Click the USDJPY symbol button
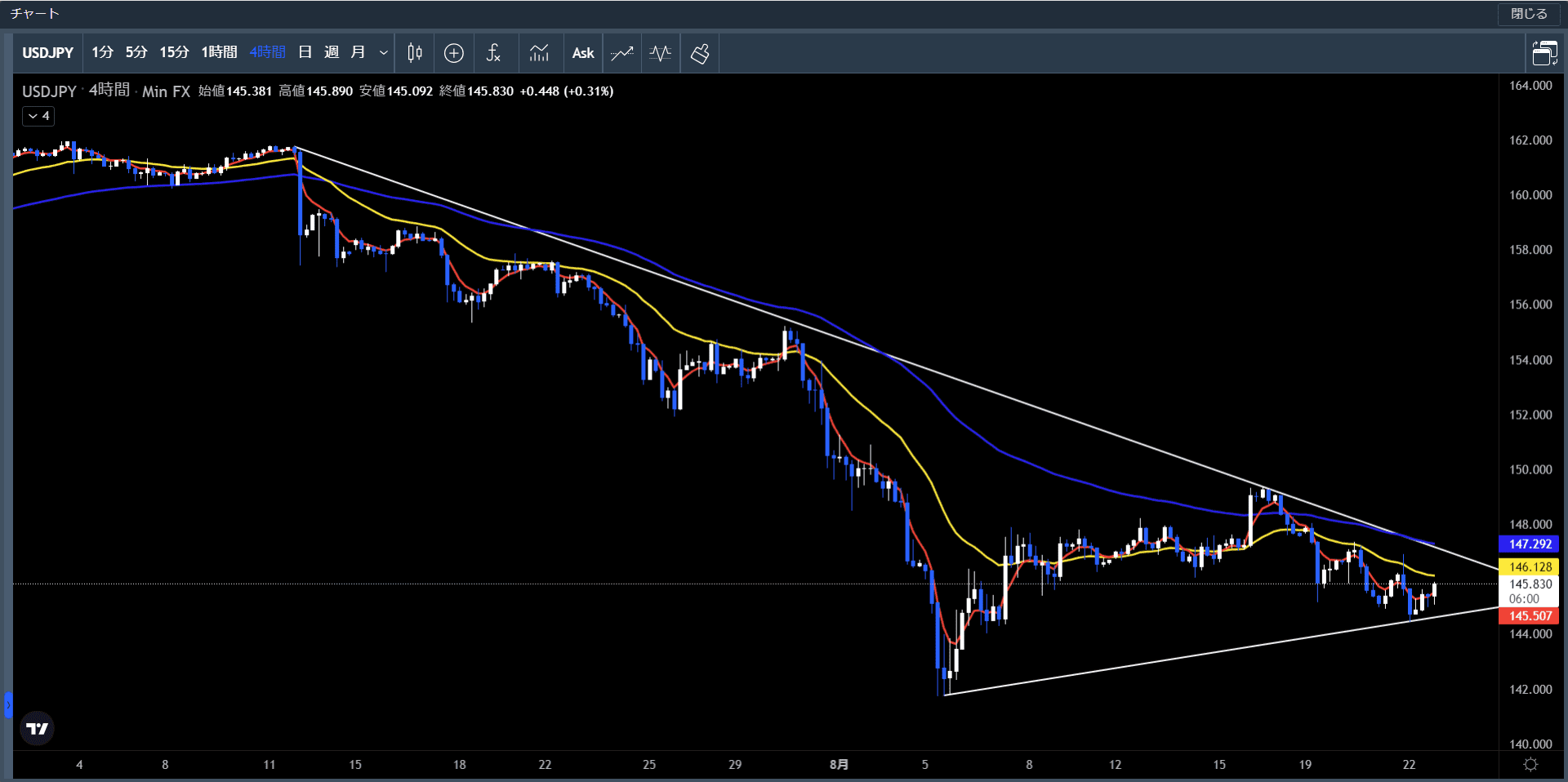Image resolution: width=1568 pixels, height=782 pixels. pos(47,53)
